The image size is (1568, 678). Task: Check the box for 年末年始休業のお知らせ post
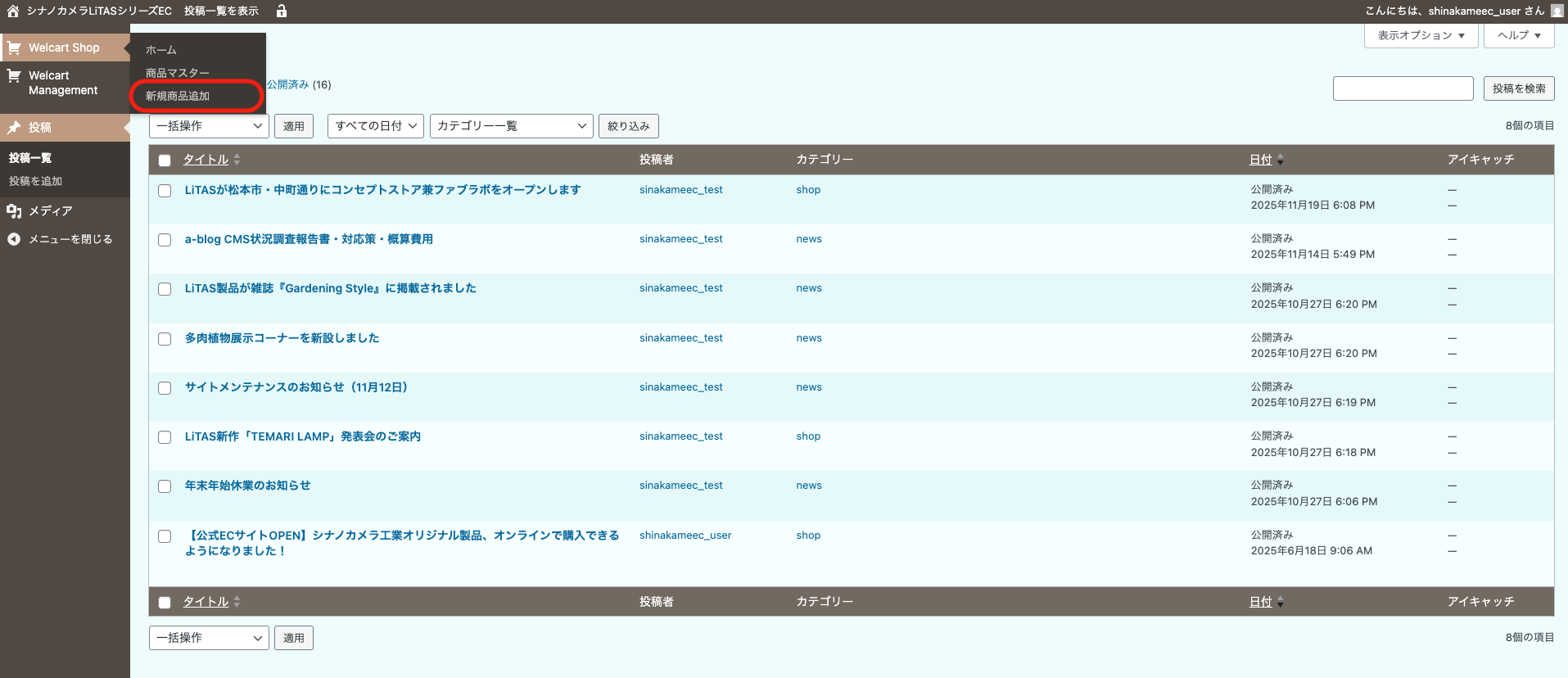point(165,486)
